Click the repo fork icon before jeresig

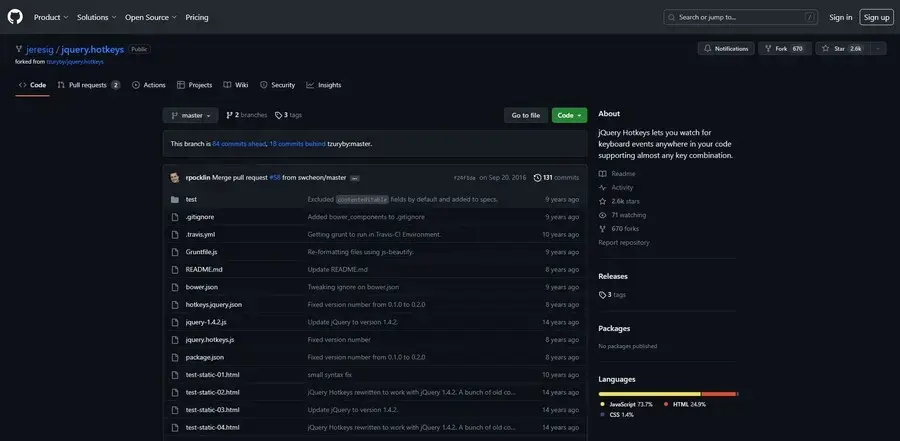[x=19, y=49]
